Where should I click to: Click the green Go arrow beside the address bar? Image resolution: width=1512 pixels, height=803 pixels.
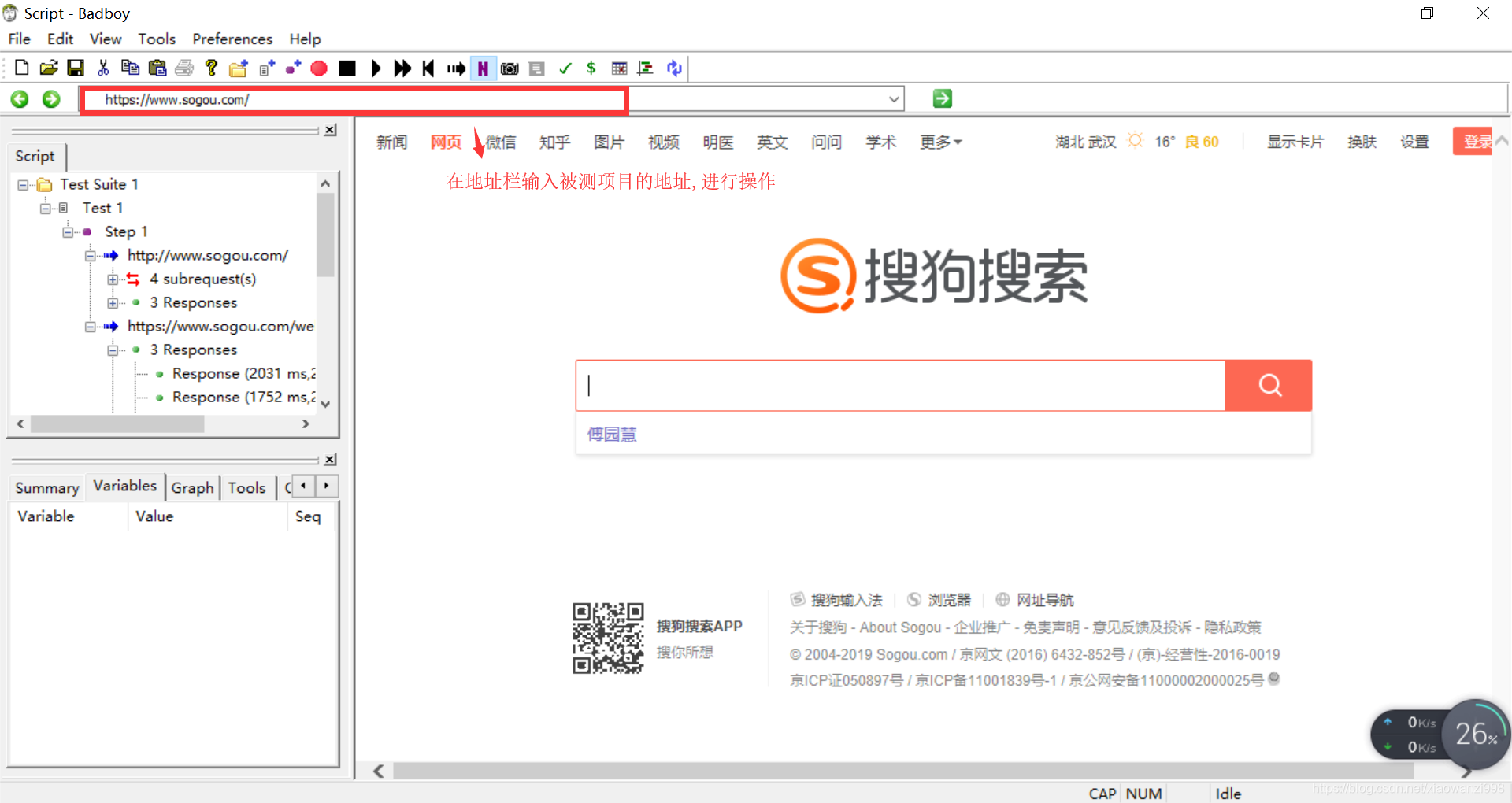[x=942, y=98]
